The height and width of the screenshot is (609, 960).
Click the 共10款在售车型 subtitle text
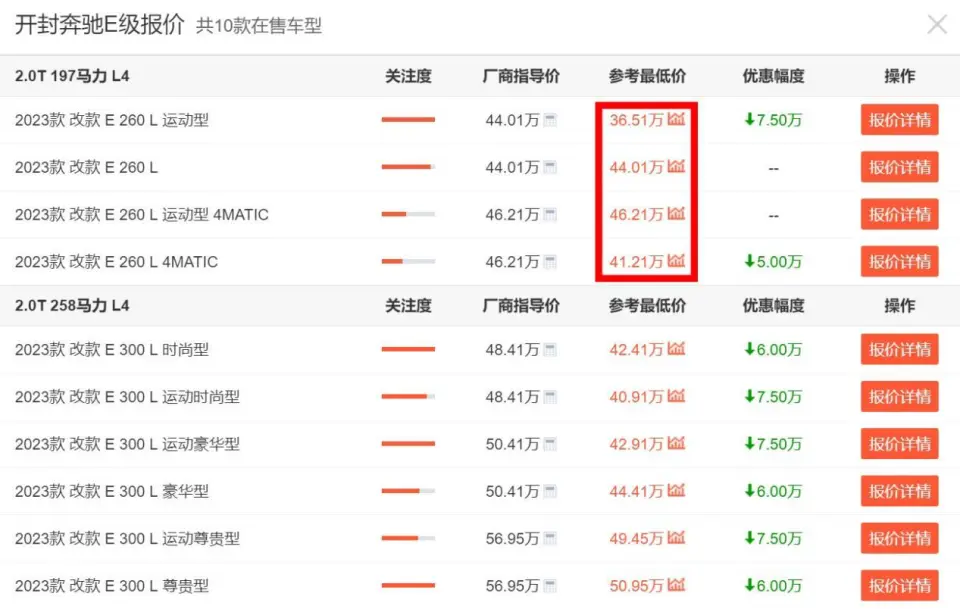[258, 26]
